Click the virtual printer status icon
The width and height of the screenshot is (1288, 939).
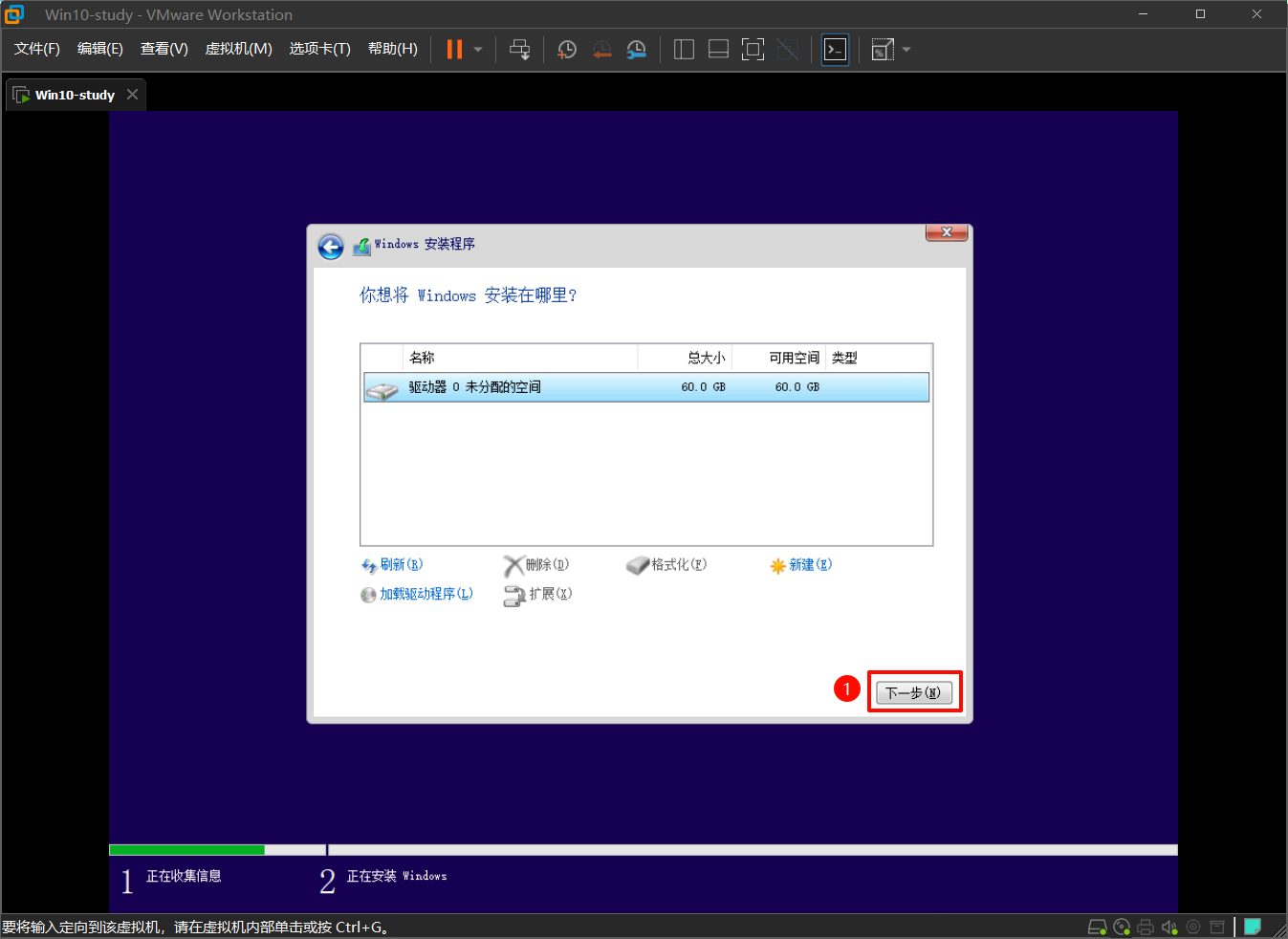pos(1145,926)
